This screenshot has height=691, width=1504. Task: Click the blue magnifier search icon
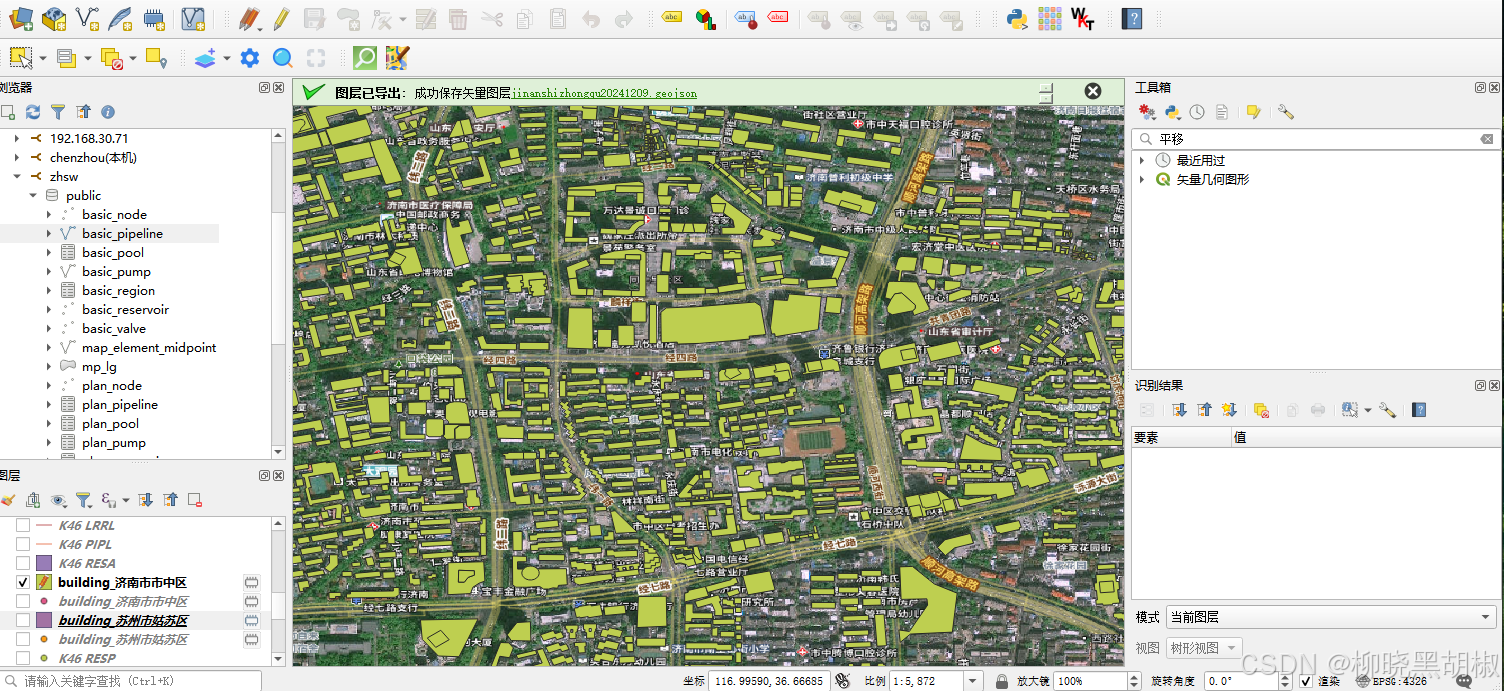coord(283,58)
